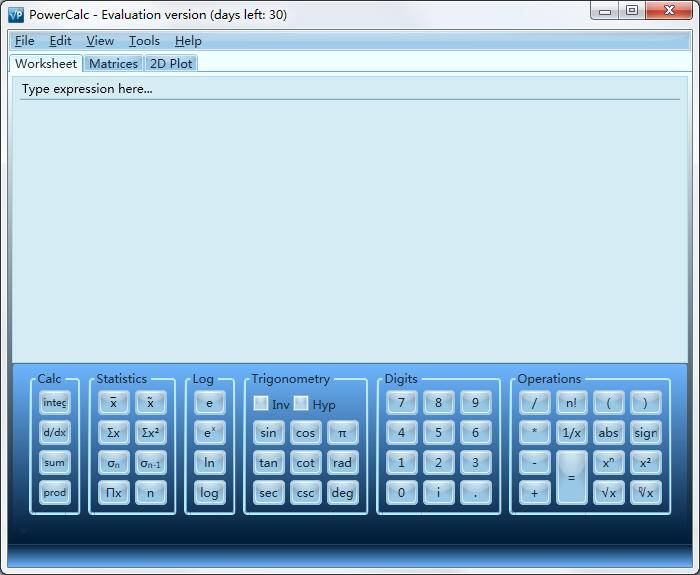Click the median x-tilde statistics button
The image size is (700, 575).
pos(150,403)
